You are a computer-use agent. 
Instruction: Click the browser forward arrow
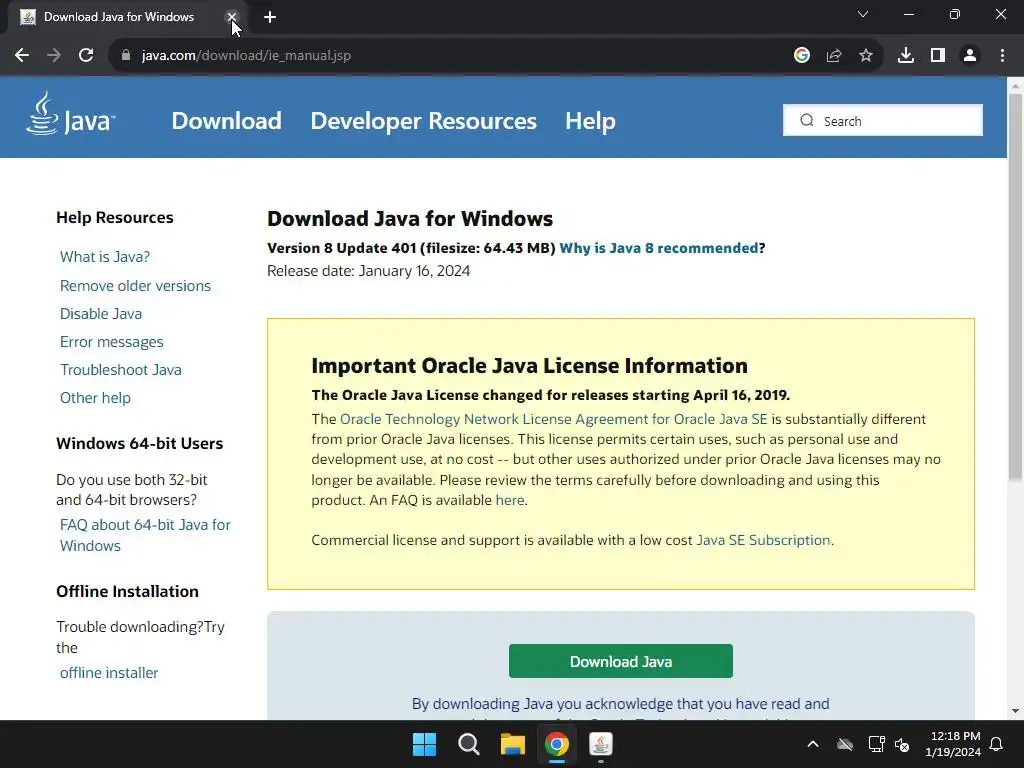pos(54,56)
